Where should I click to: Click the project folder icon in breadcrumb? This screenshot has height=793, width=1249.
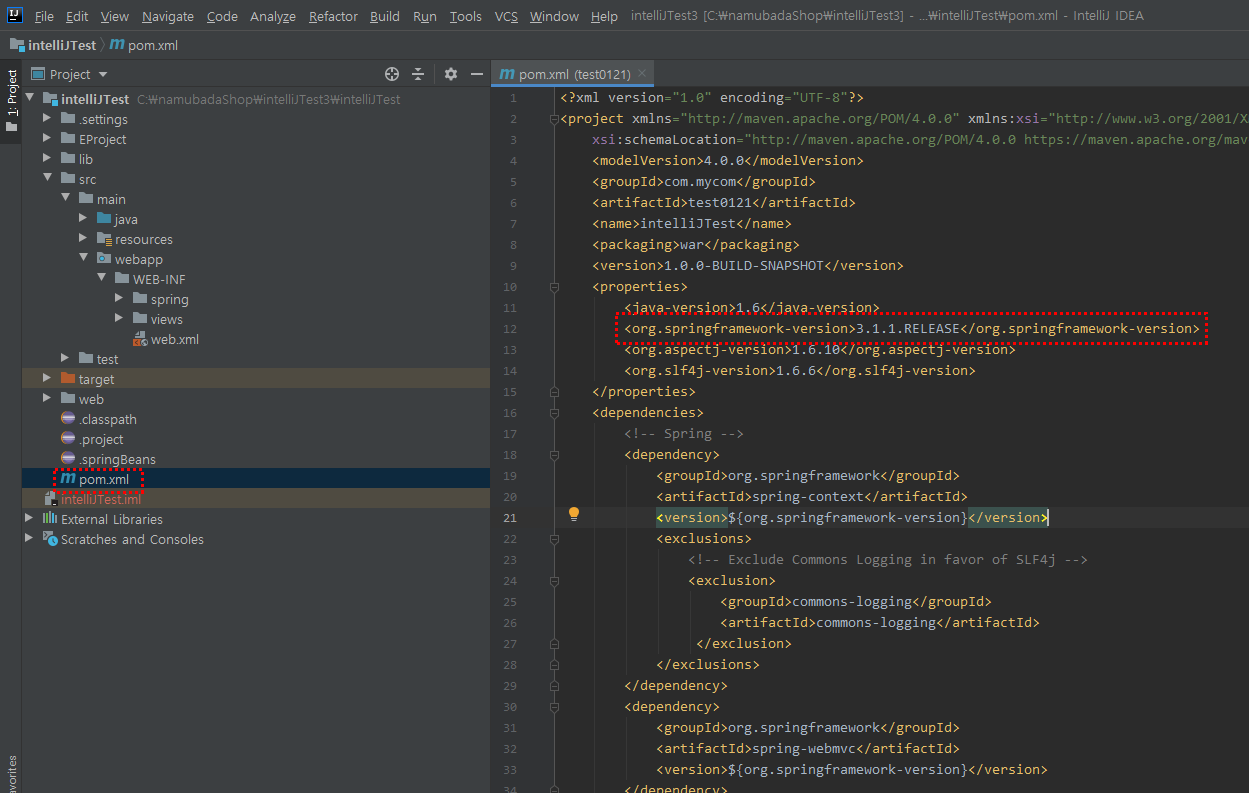18,45
